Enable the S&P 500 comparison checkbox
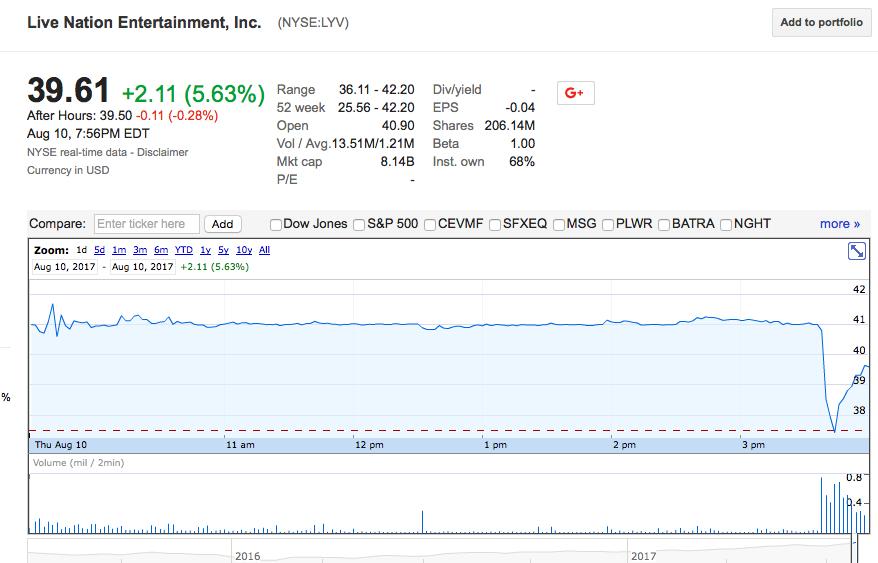Image resolution: width=878 pixels, height=563 pixels. [359, 224]
